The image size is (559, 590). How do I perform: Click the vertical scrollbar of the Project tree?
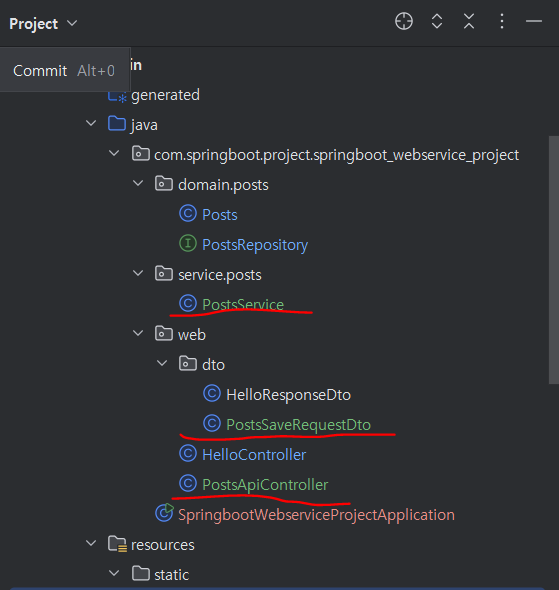coord(554,260)
